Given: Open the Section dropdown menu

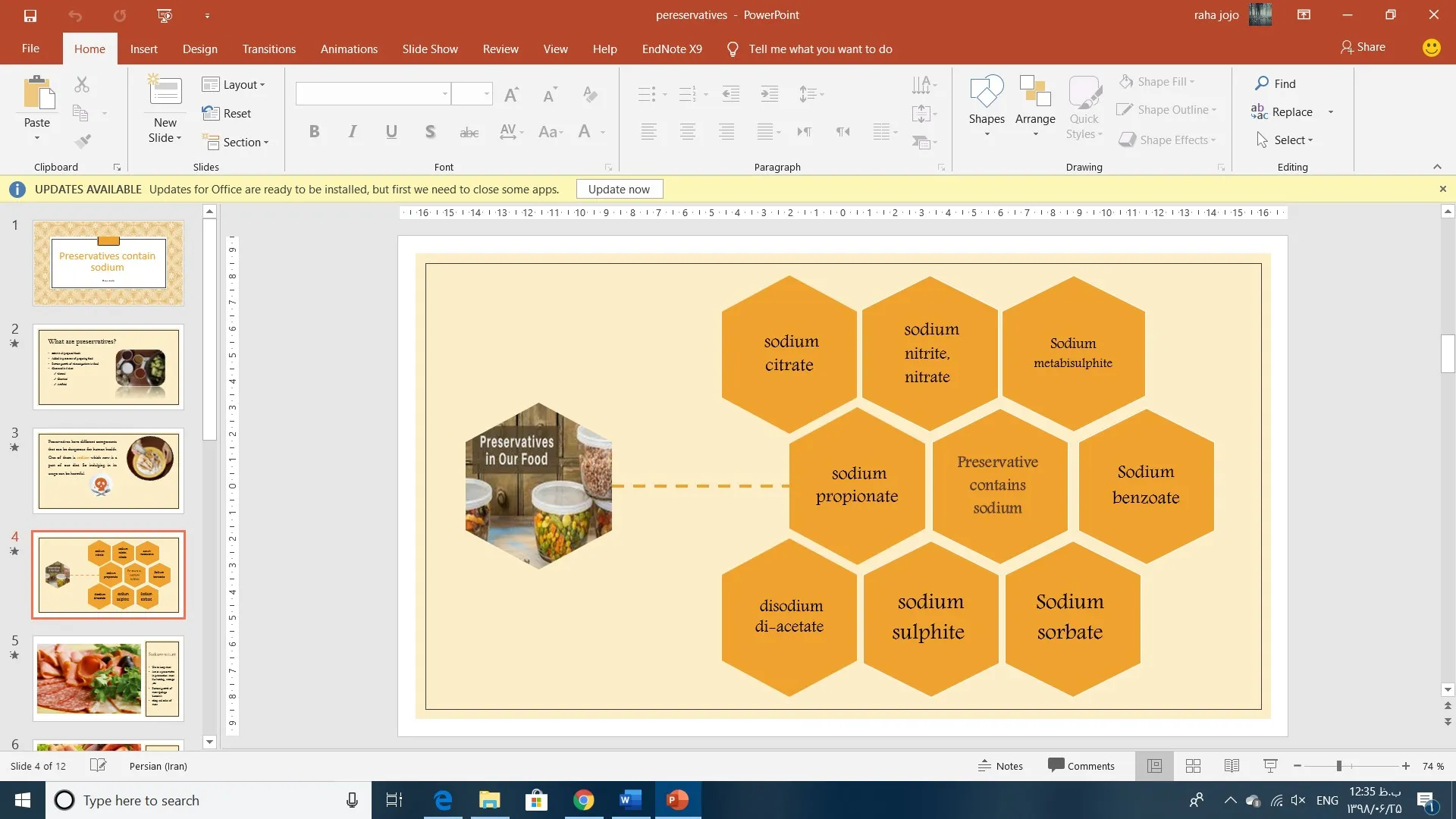Looking at the screenshot, I should coord(236,143).
